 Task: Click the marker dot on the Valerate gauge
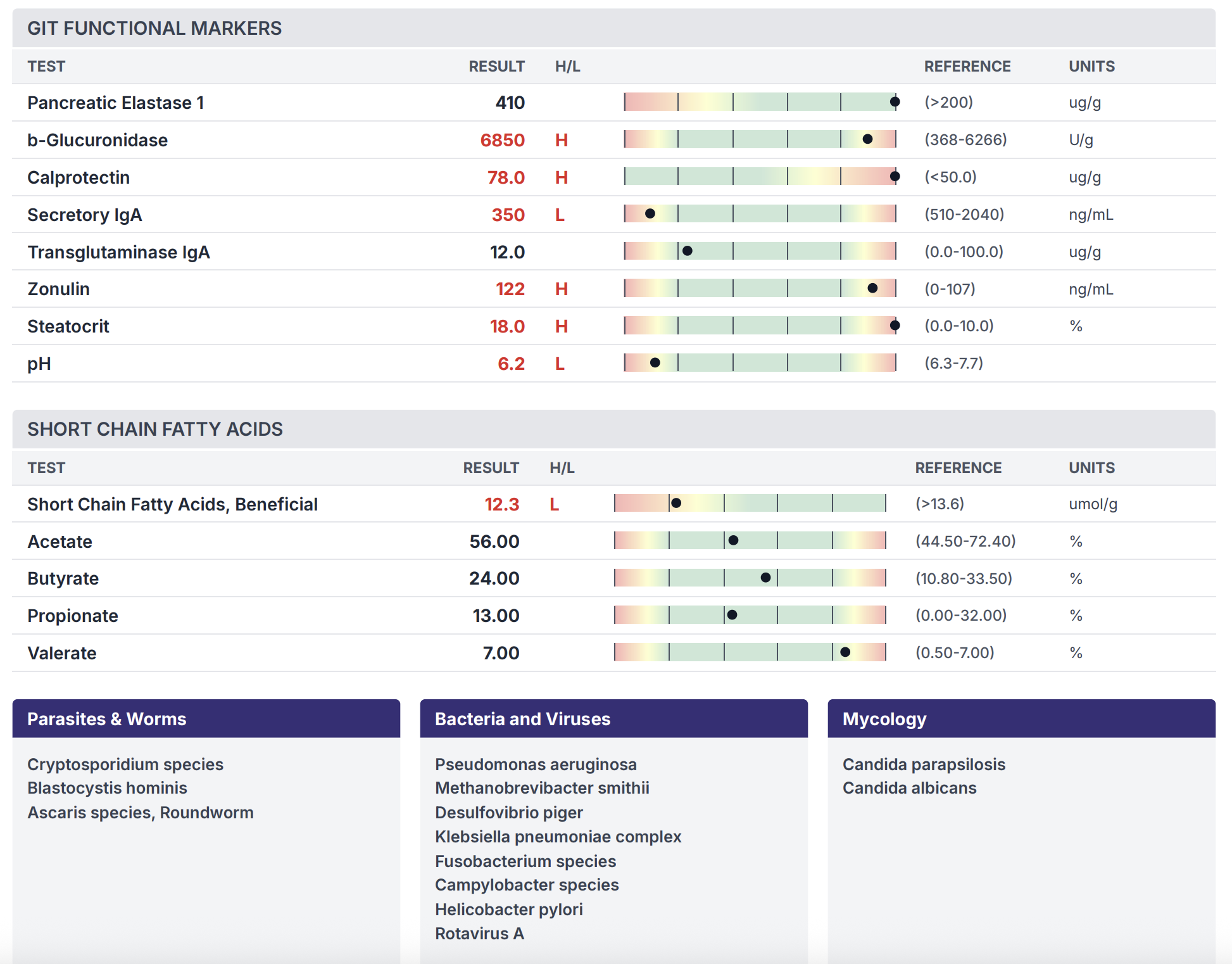pyautogui.click(x=845, y=651)
